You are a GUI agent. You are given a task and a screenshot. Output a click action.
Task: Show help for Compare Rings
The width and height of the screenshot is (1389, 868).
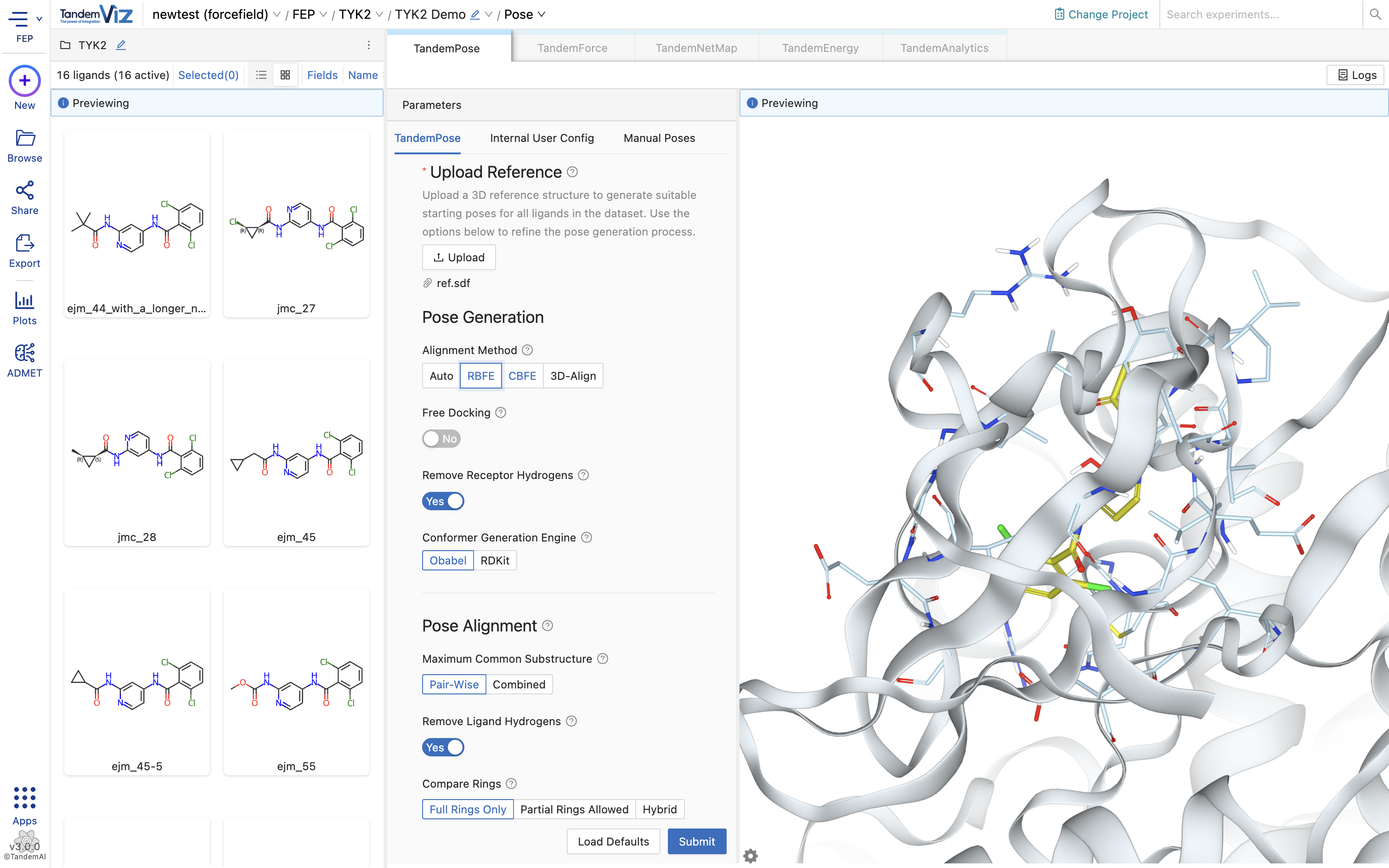(x=511, y=783)
